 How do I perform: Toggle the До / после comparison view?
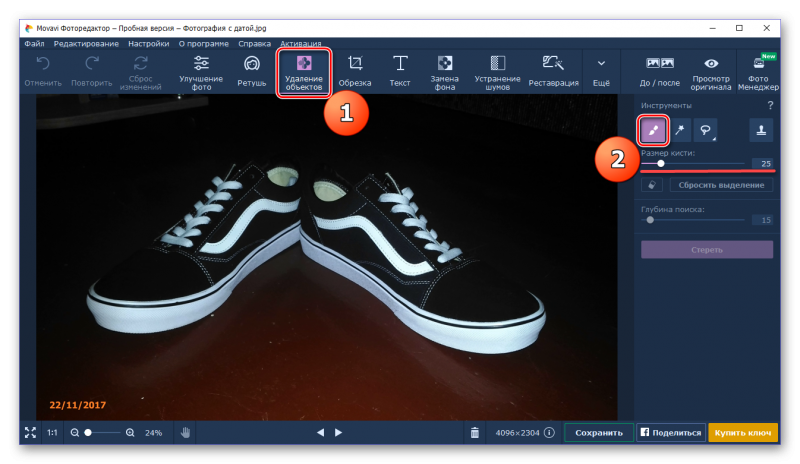point(660,71)
